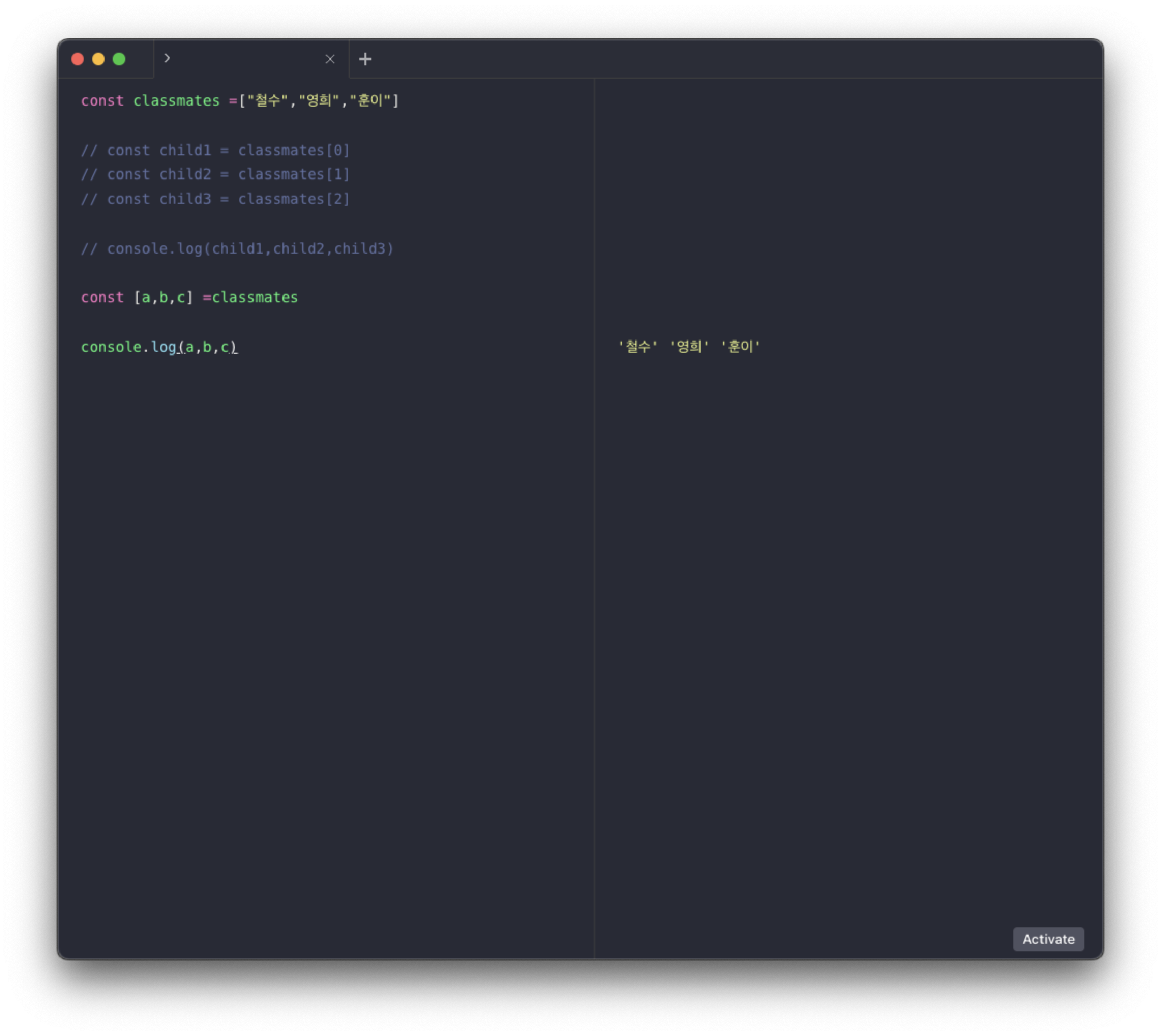
Task: Place cursor on const classmates declaration line
Action: pos(176,101)
